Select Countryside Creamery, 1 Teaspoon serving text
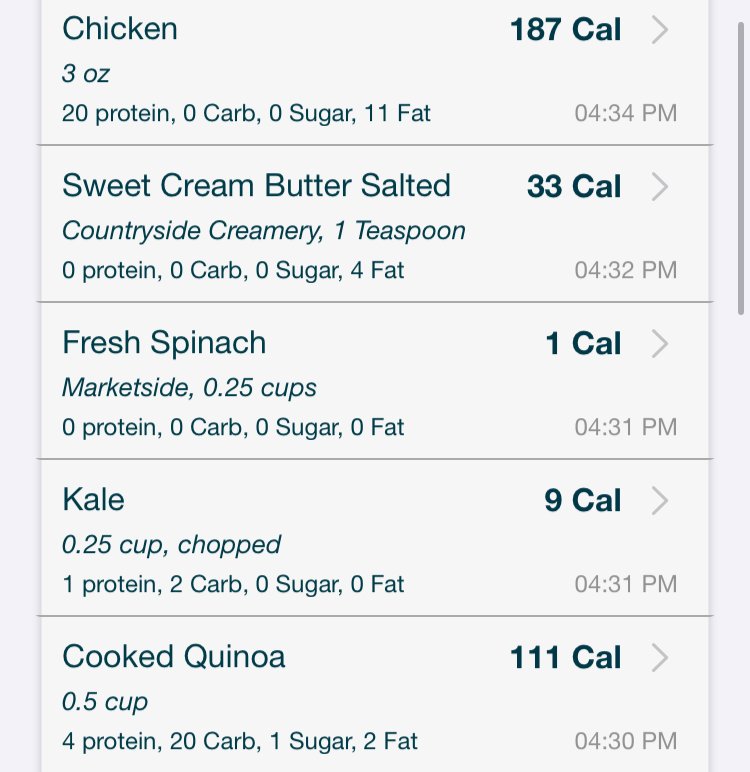The image size is (750, 772). 263,231
